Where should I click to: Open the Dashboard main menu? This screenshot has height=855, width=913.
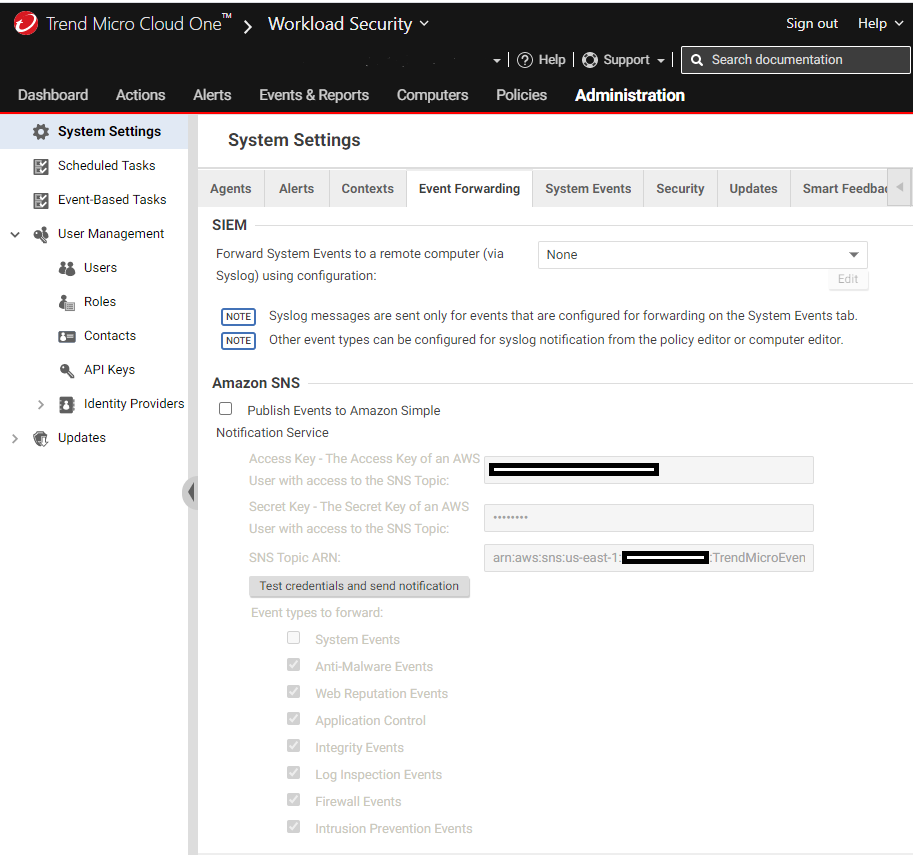coord(53,95)
